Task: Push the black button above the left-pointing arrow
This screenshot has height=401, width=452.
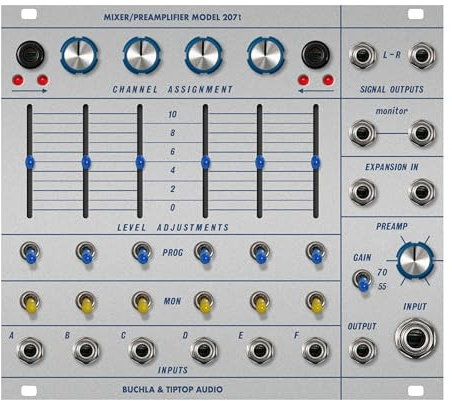Action: pyautogui.click(x=316, y=55)
